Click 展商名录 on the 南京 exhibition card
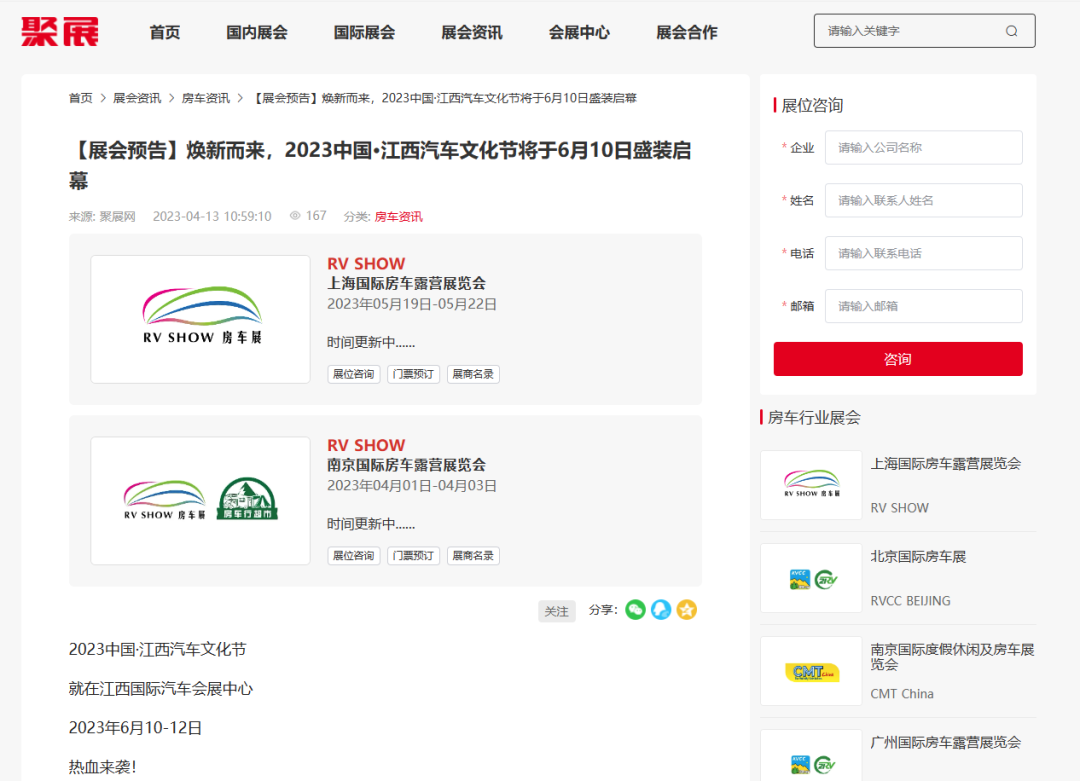1080x781 pixels. [473, 556]
